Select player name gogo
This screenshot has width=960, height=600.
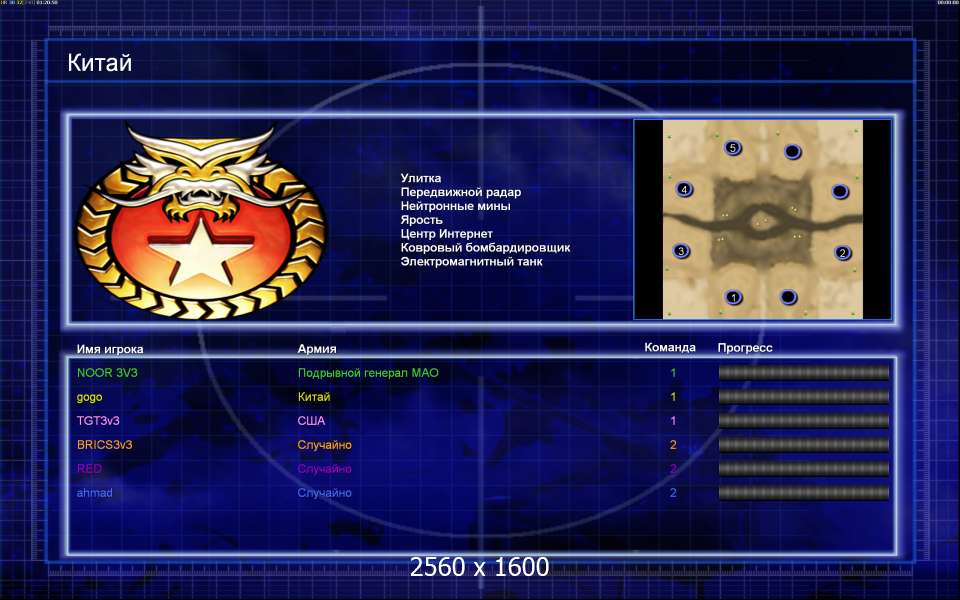pos(89,397)
